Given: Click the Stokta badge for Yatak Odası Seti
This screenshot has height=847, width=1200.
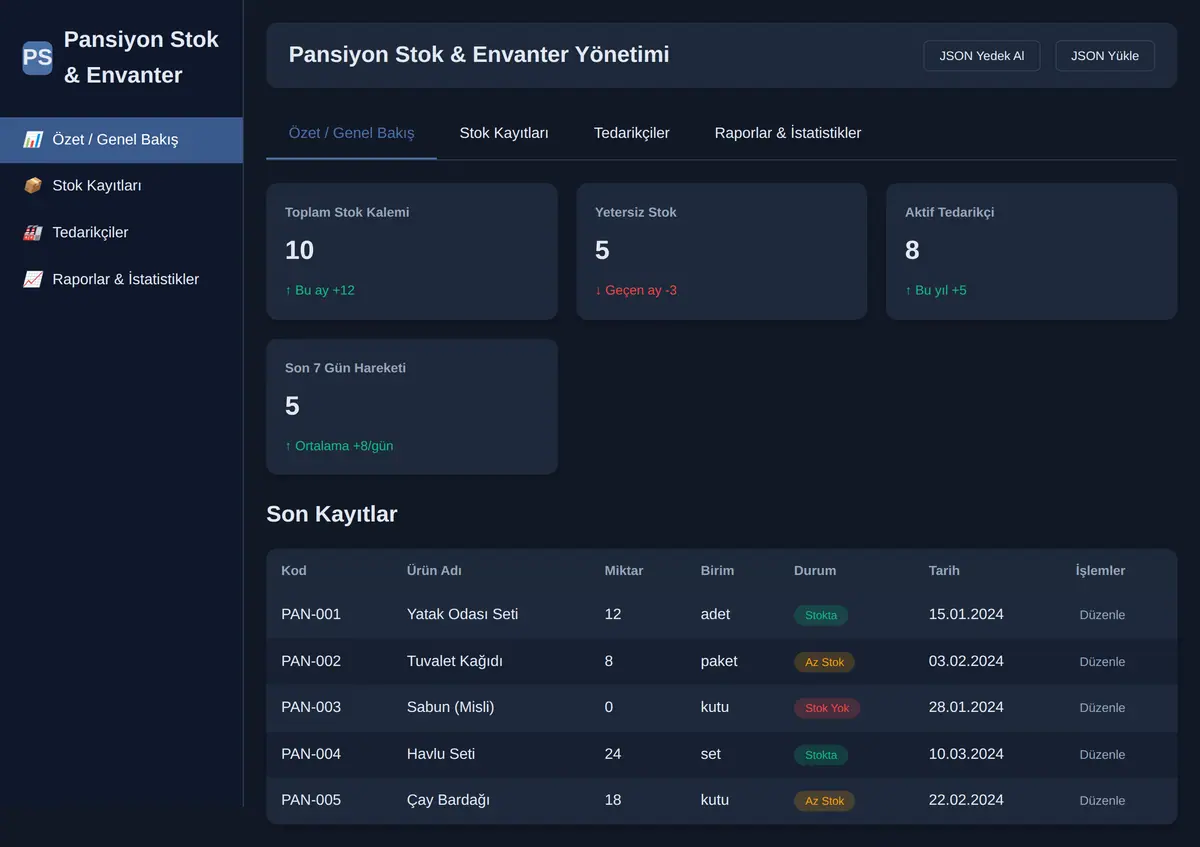Looking at the screenshot, I should (821, 615).
